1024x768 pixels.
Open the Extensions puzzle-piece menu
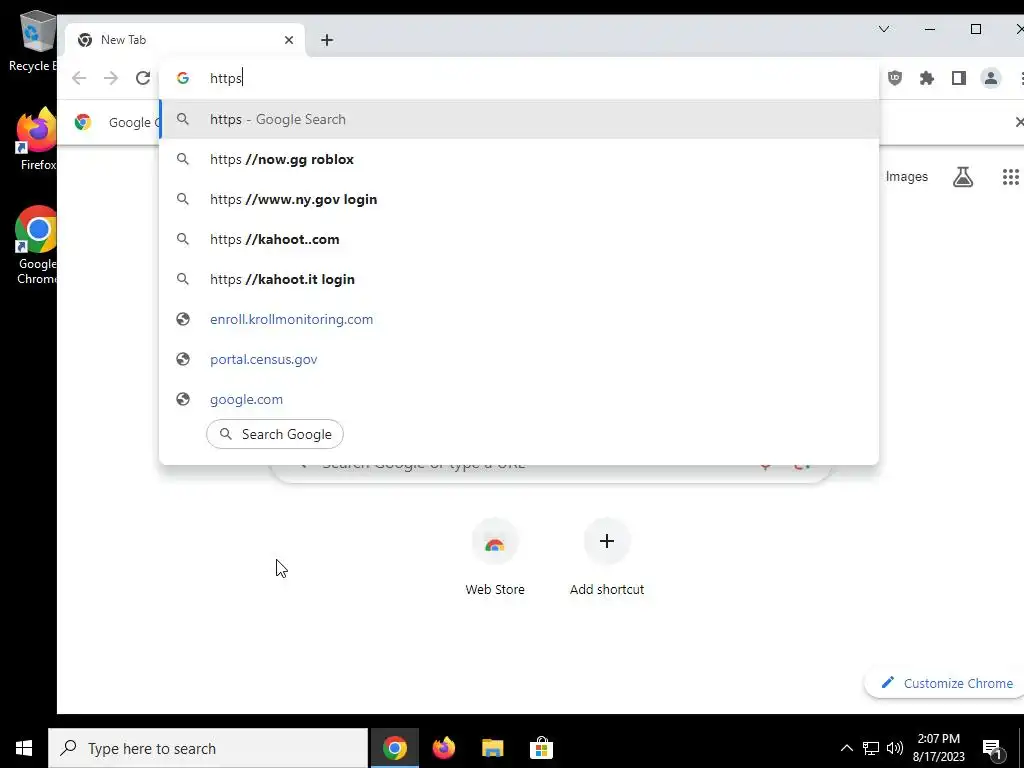coord(927,78)
